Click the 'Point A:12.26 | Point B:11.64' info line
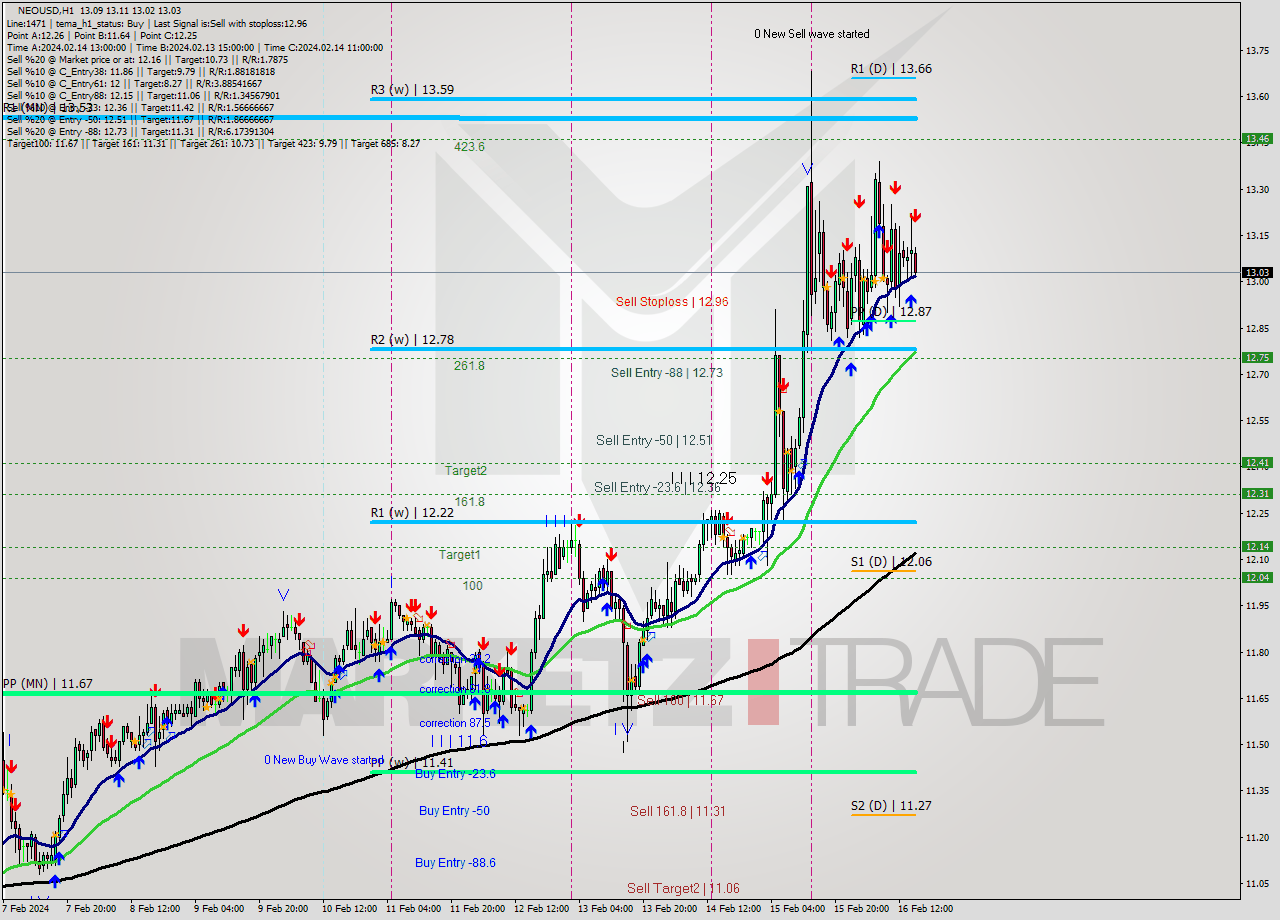The height and width of the screenshot is (920, 1280). coord(103,35)
